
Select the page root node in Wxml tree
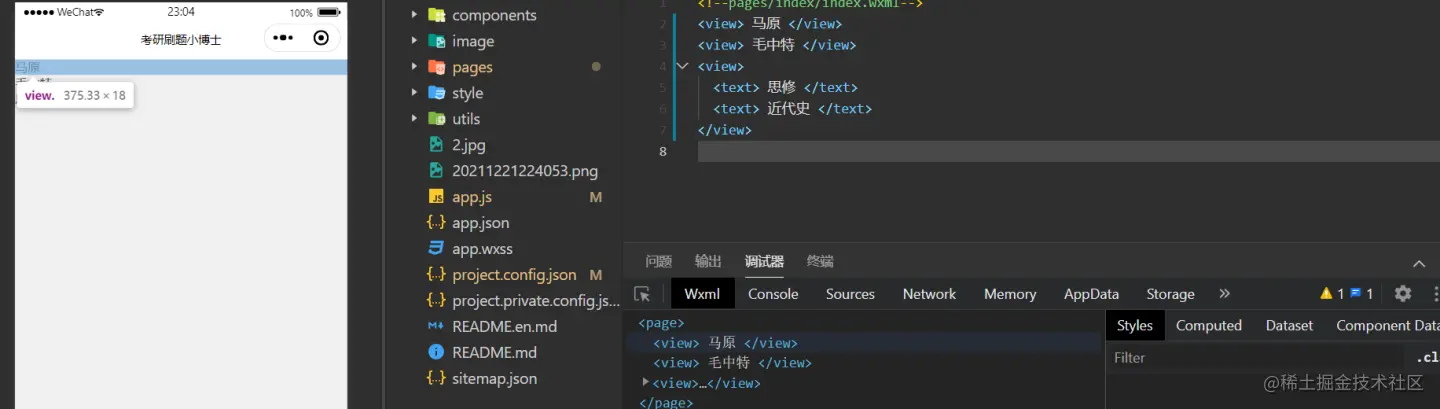point(661,323)
